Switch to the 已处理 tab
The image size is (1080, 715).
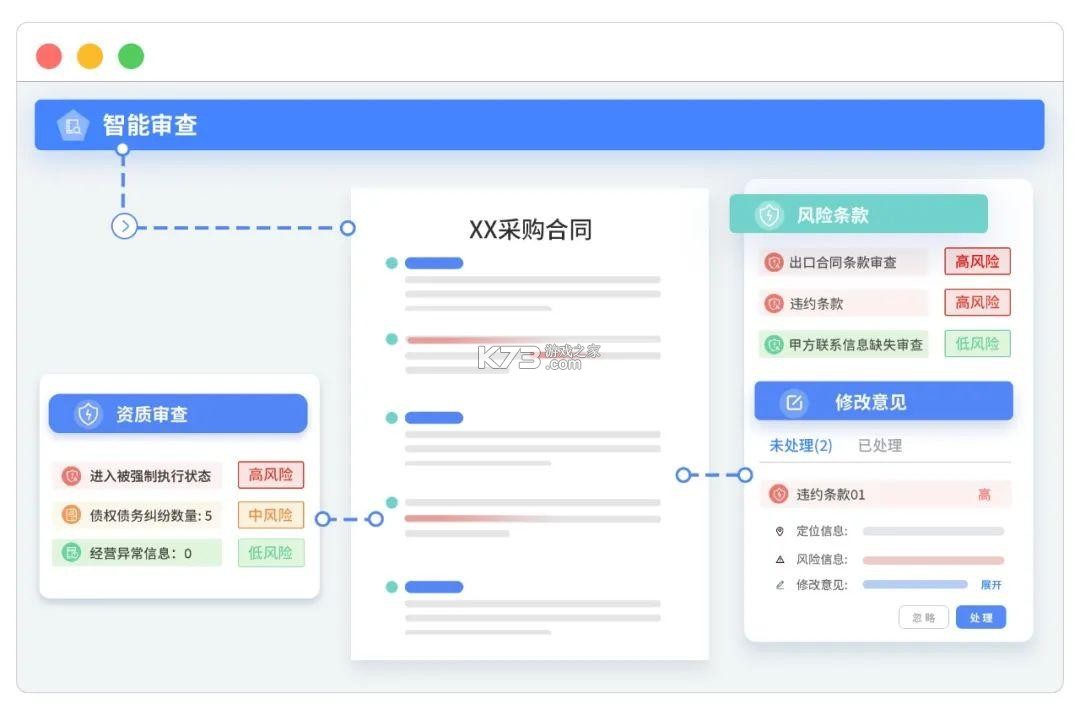(880, 446)
